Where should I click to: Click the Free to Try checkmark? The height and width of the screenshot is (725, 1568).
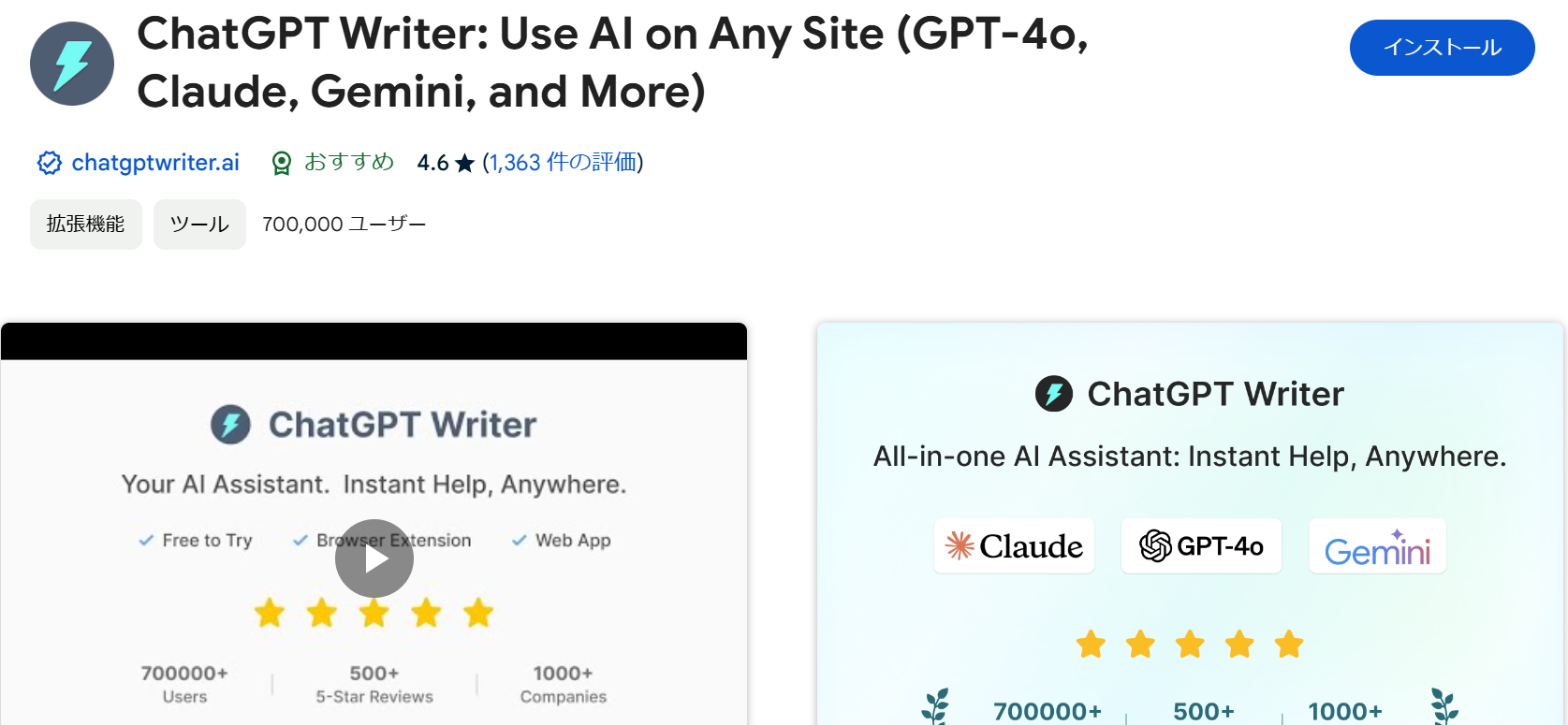(146, 540)
